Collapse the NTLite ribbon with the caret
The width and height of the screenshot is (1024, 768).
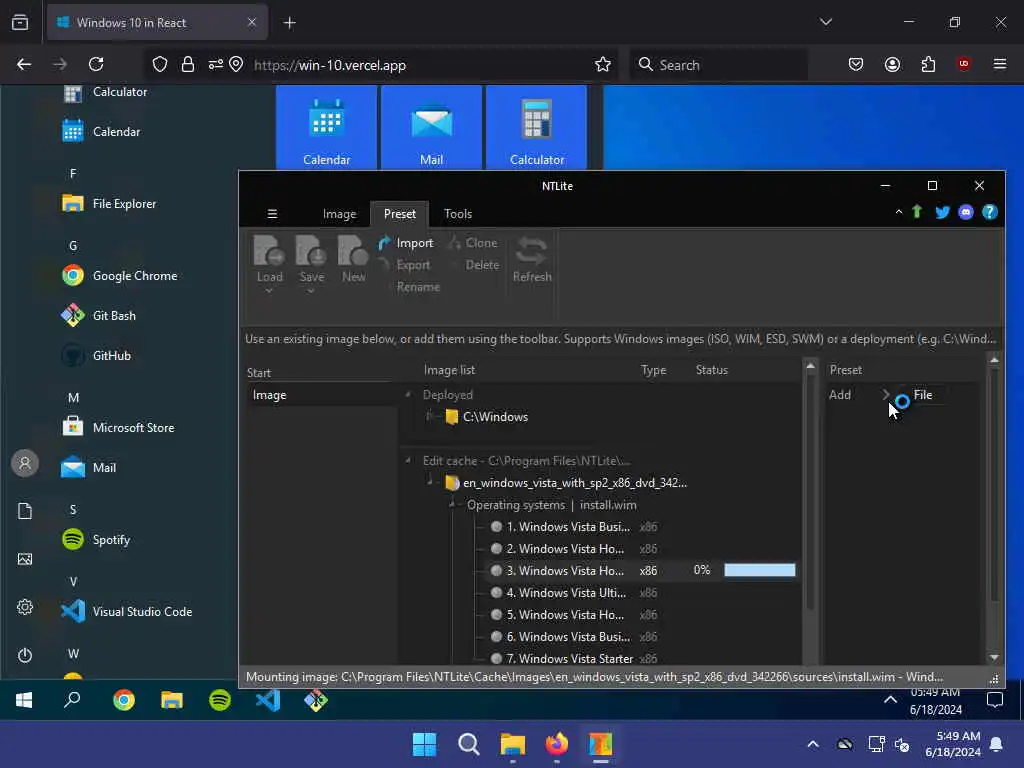899,212
